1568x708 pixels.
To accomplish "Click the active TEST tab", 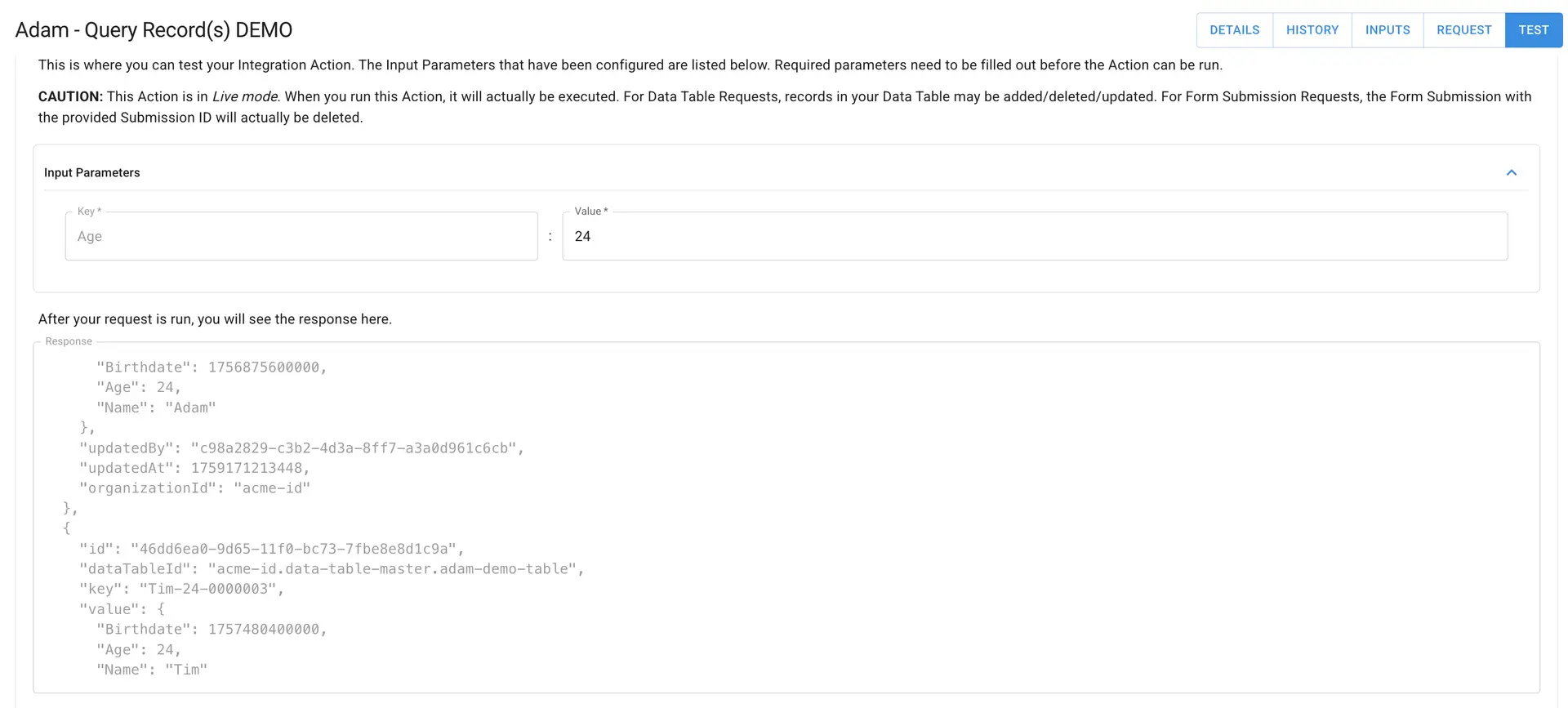I will (1533, 29).
